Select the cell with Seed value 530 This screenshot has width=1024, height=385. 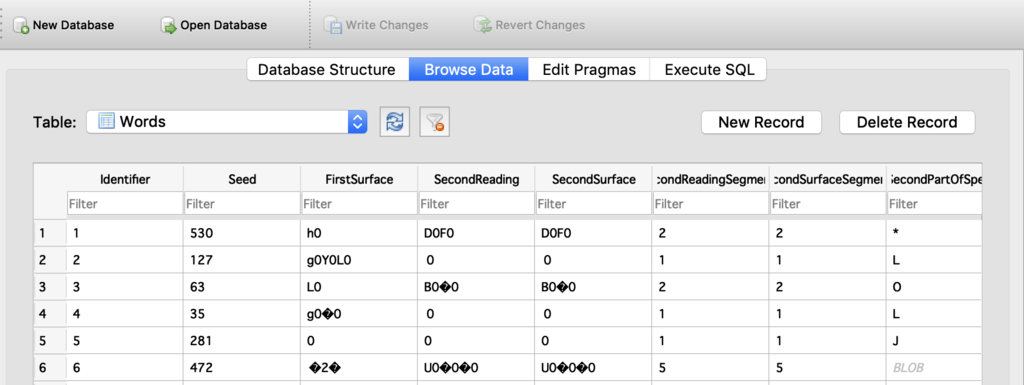pos(242,232)
